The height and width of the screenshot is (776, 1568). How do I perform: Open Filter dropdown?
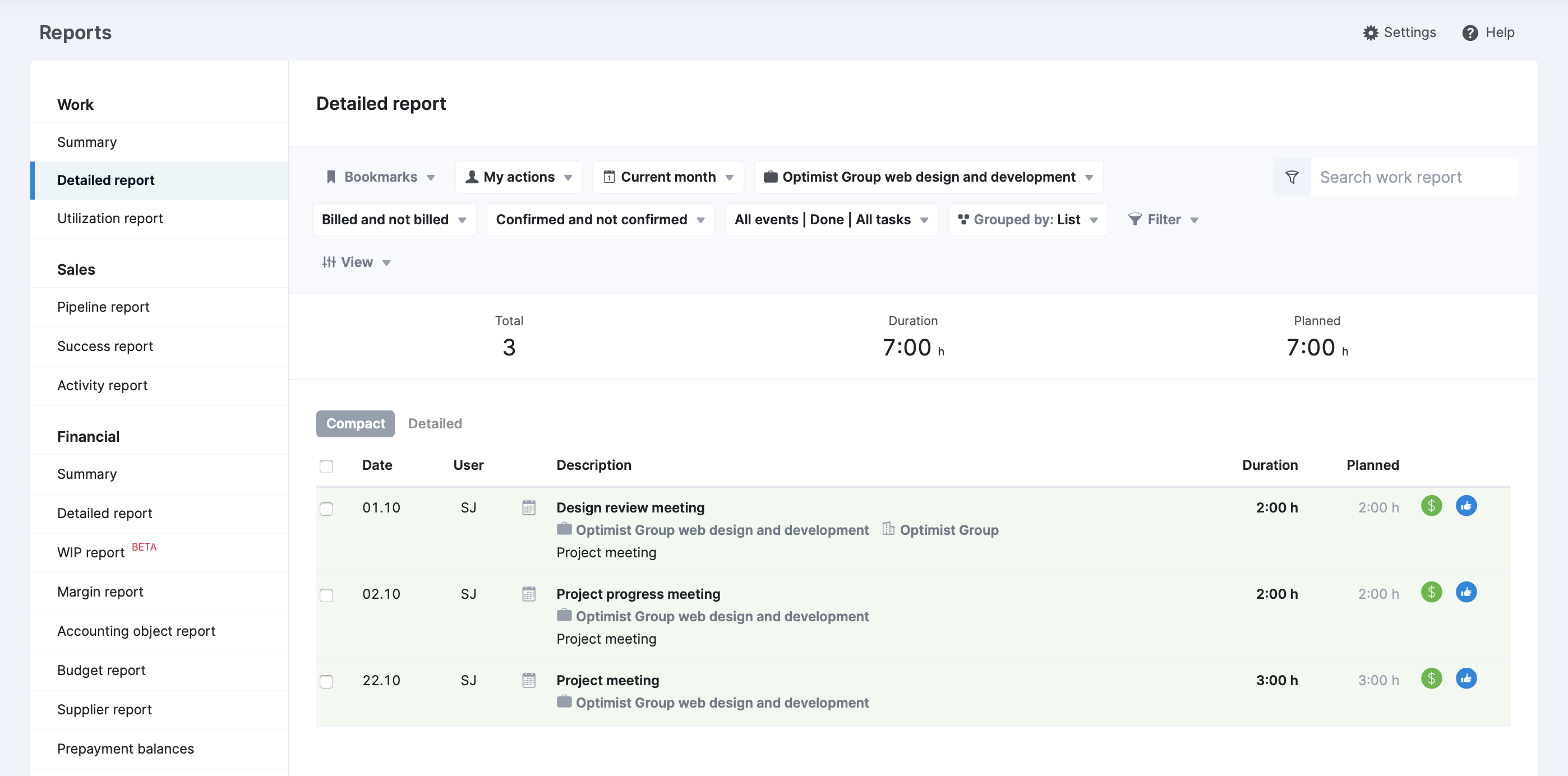click(1163, 220)
